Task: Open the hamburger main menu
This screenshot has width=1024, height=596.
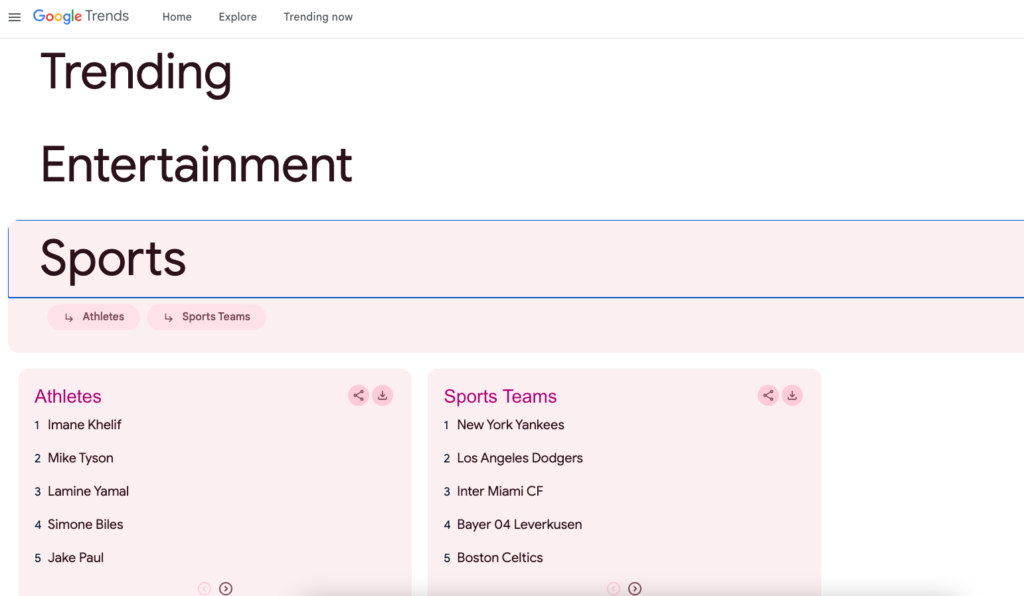Action: (14, 17)
